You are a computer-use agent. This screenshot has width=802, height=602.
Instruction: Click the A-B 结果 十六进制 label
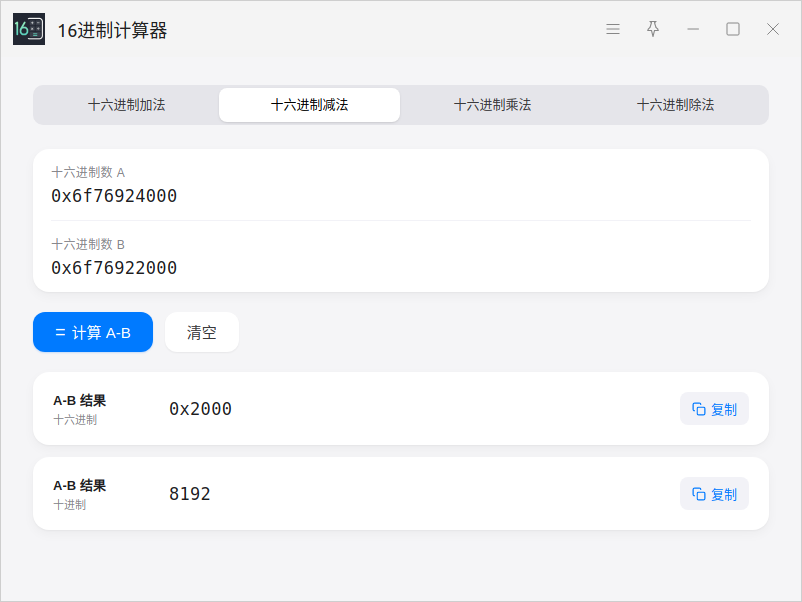click(79, 409)
